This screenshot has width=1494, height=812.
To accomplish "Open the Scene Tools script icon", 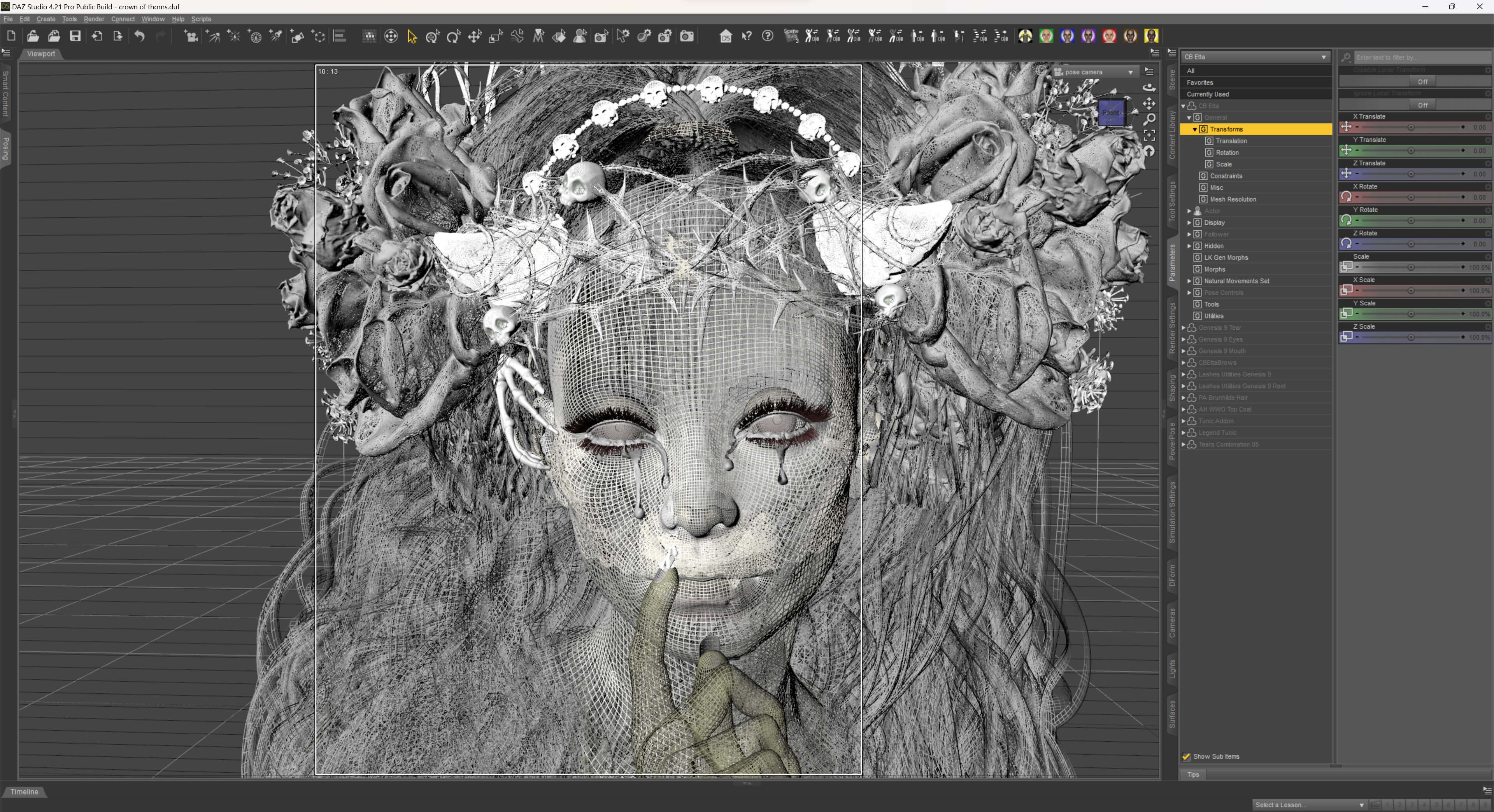I will point(791,36).
